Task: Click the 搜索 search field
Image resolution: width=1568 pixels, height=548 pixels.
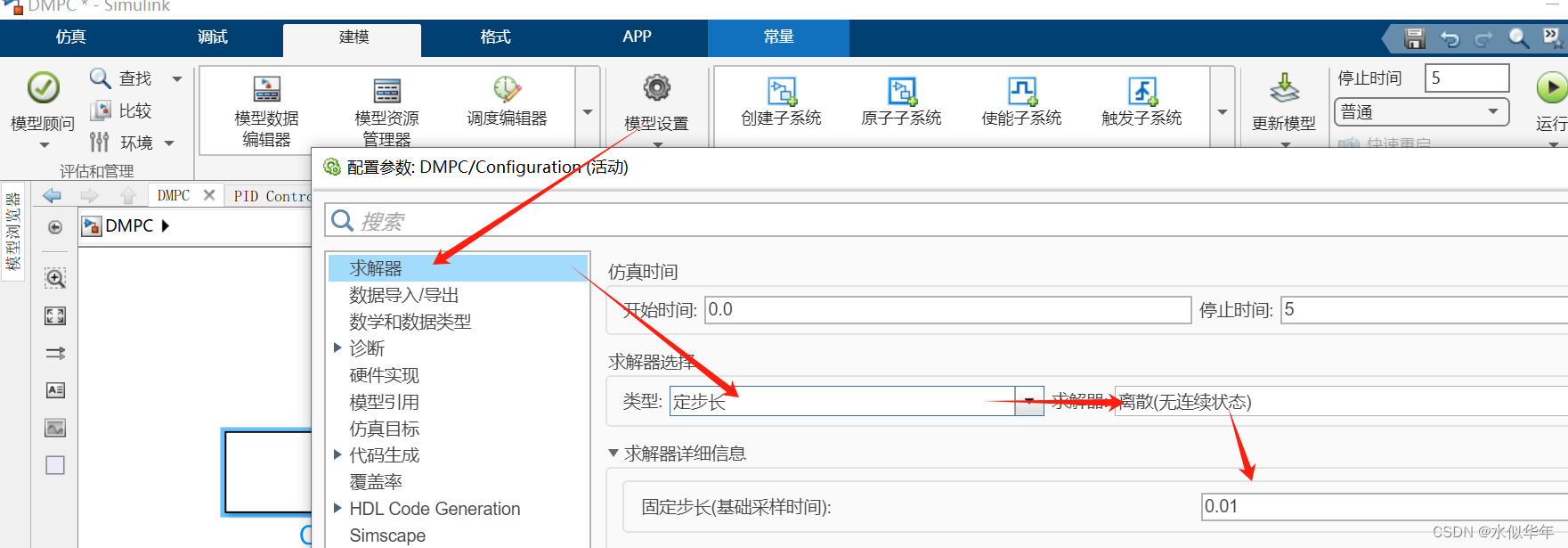Action: (x=946, y=220)
